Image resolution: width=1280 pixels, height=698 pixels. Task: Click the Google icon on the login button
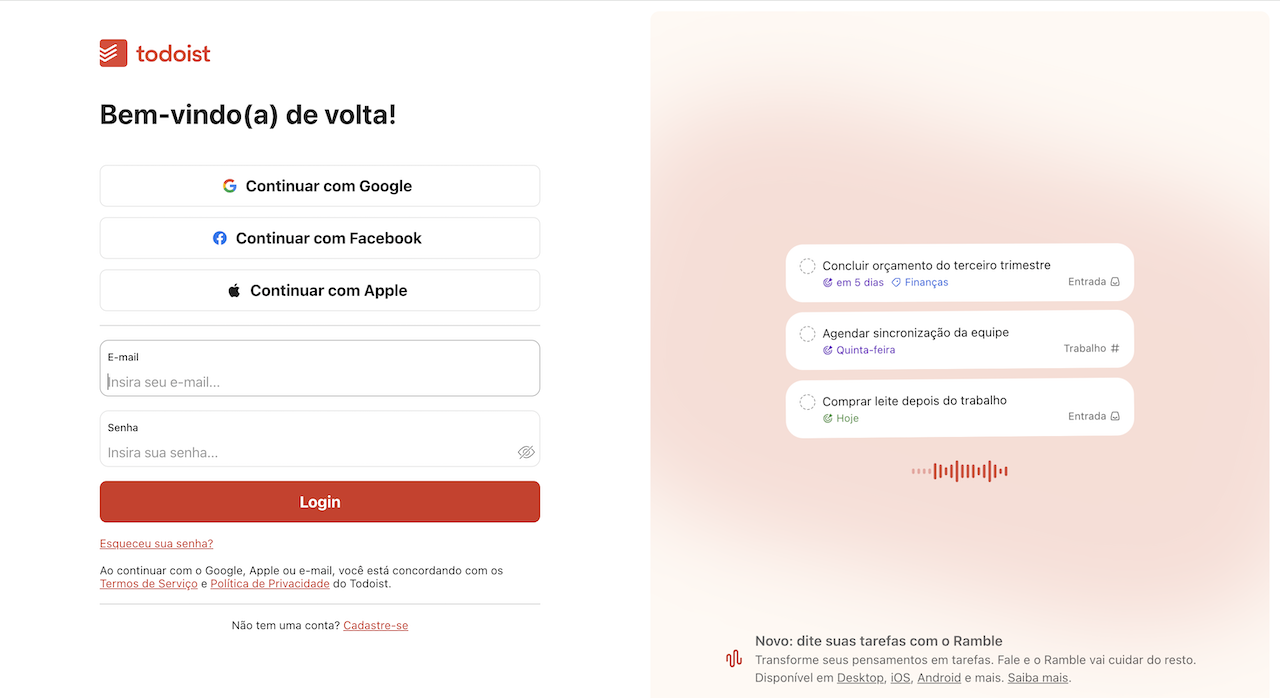[x=230, y=185]
